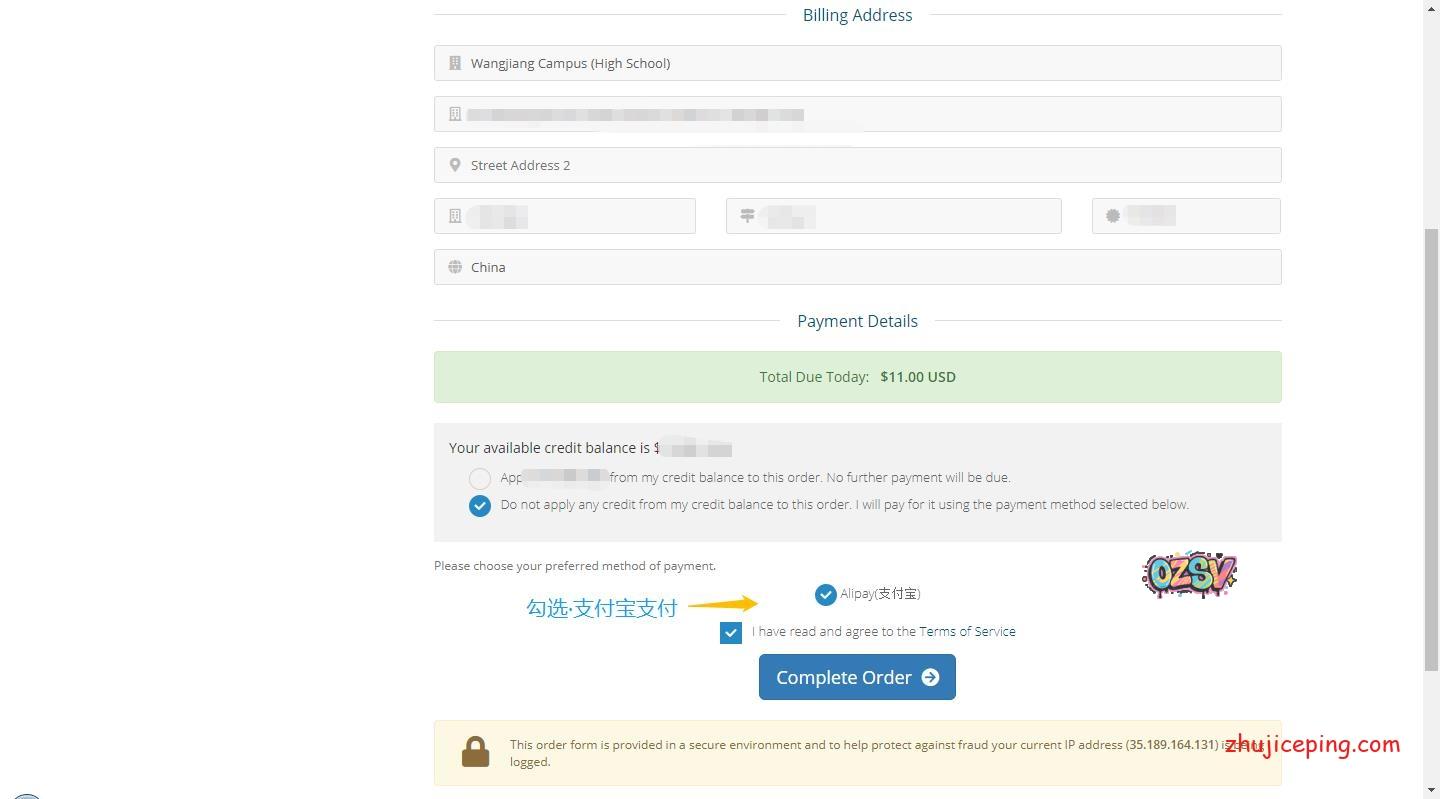Select apply credit balance radio option
Image resolution: width=1440 pixels, height=799 pixels.
[x=480, y=478]
